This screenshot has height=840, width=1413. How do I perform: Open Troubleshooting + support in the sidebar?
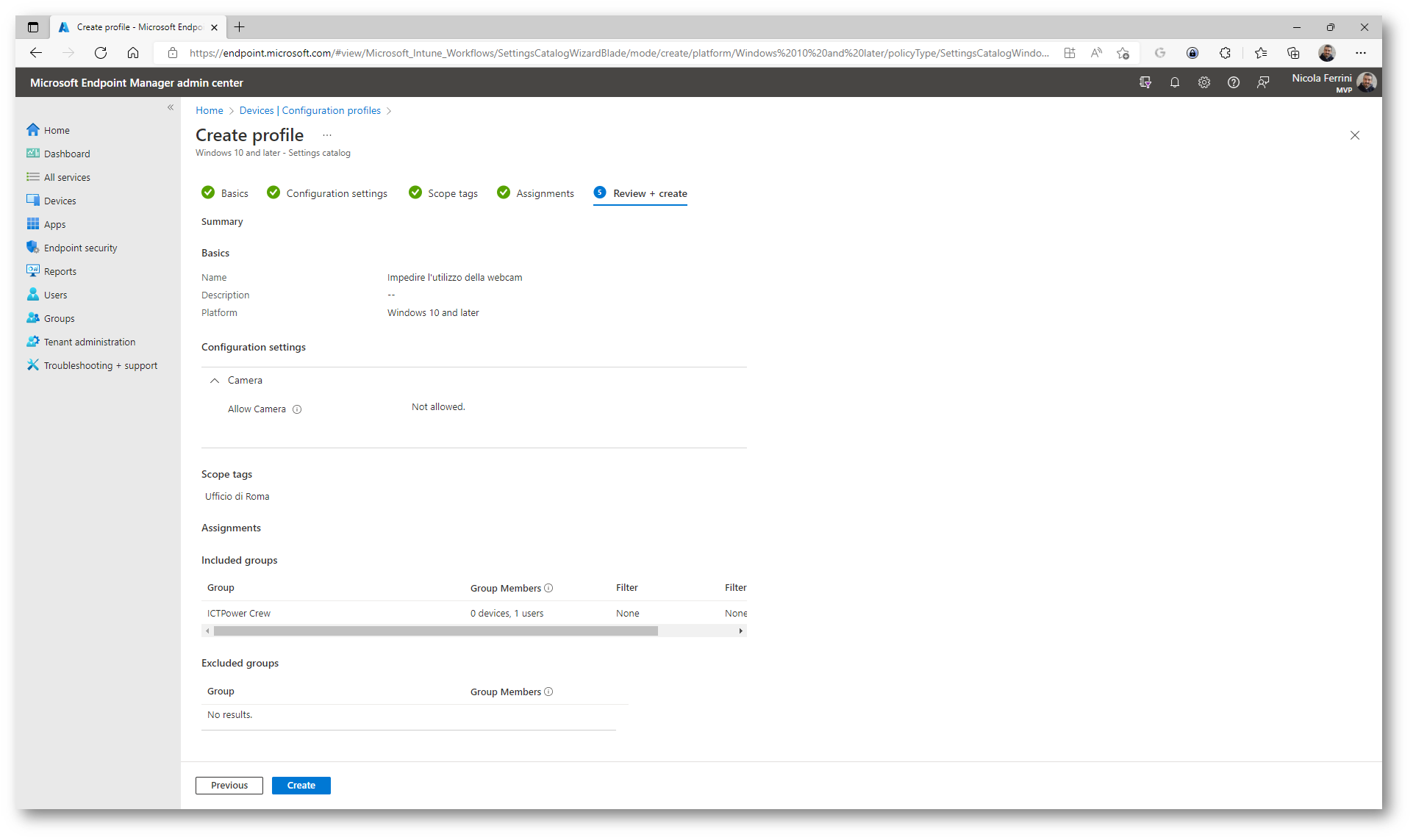pyautogui.click(x=92, y=365)
